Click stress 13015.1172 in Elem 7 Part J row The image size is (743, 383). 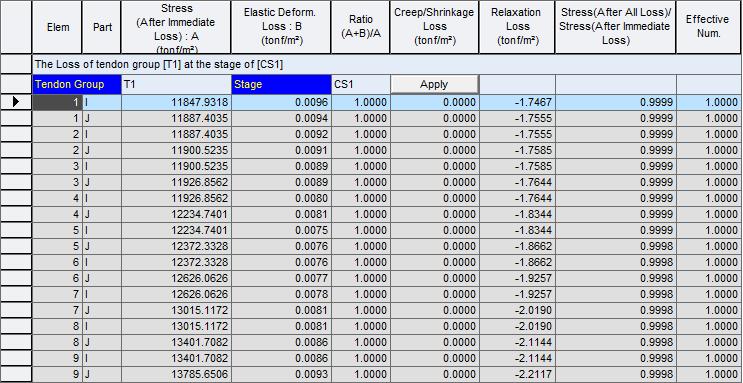point(176,310)
